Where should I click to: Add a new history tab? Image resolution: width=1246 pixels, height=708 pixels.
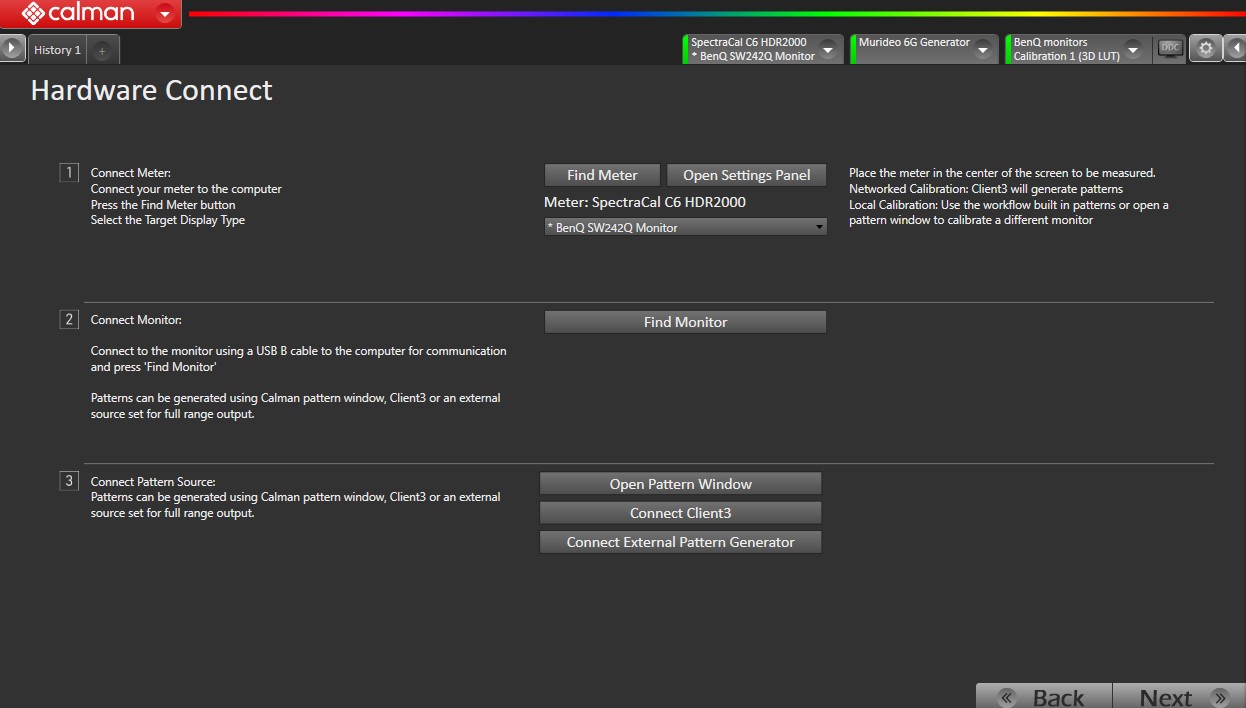tap(102, 50)
